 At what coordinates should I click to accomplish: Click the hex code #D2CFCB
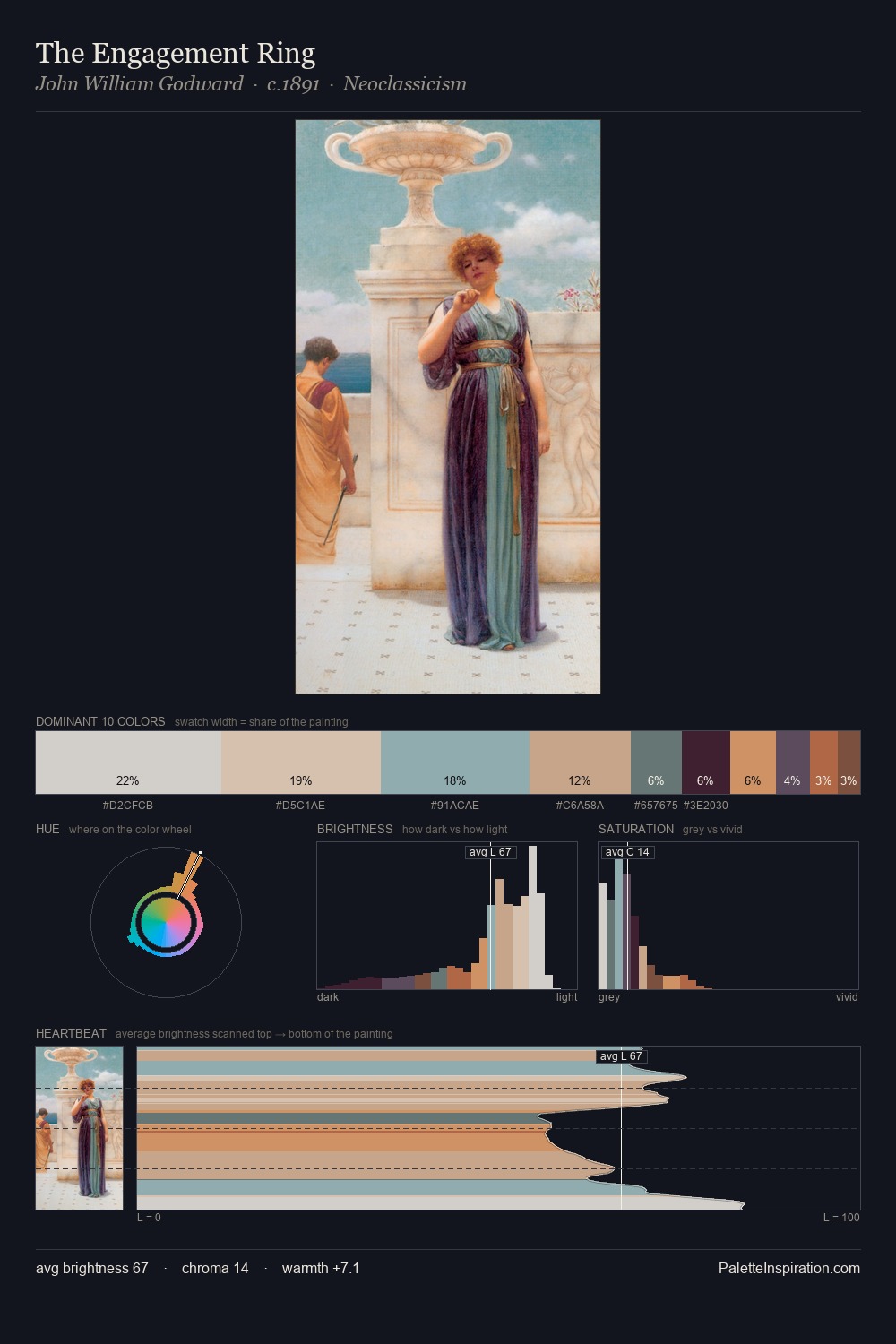pyautogui.click(x=128, y=806)
